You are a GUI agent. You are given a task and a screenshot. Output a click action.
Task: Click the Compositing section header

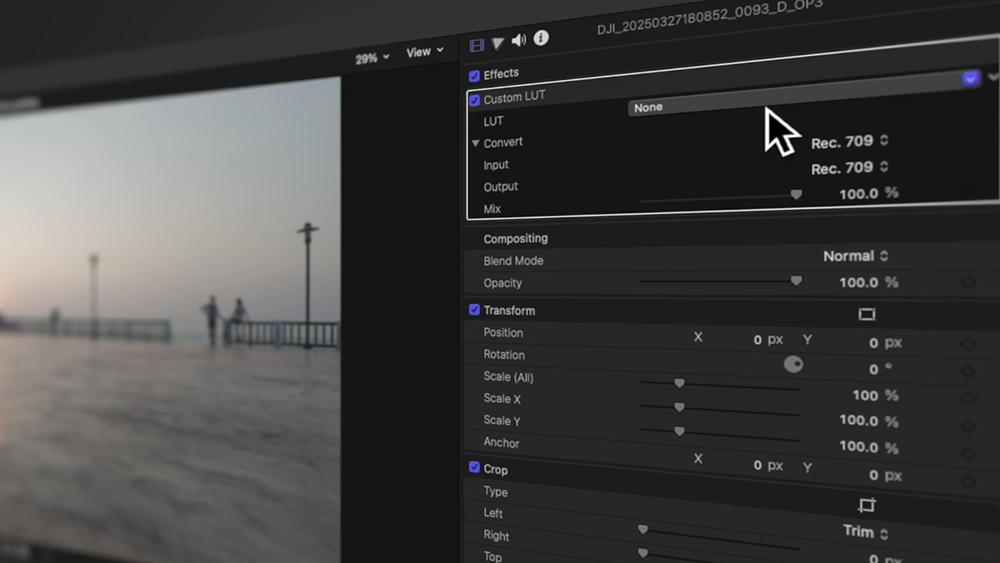pos(515,238)
